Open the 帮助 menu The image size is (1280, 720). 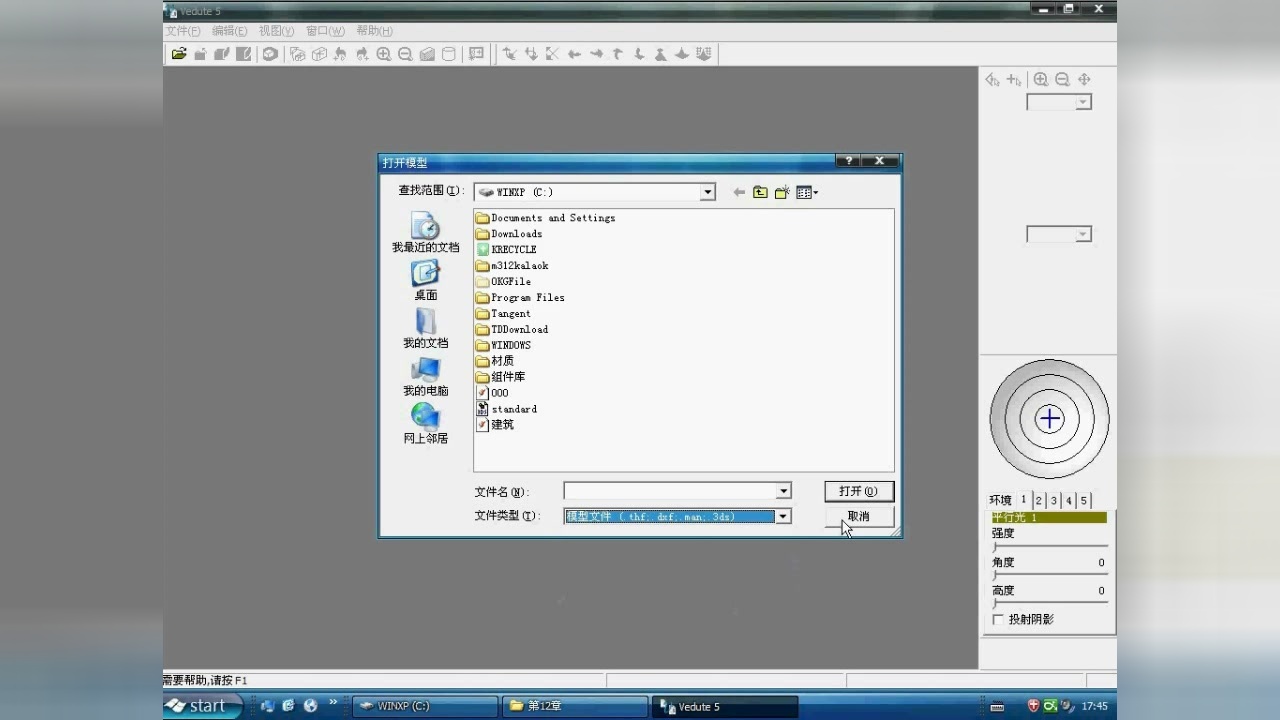(x=374, y=31)
